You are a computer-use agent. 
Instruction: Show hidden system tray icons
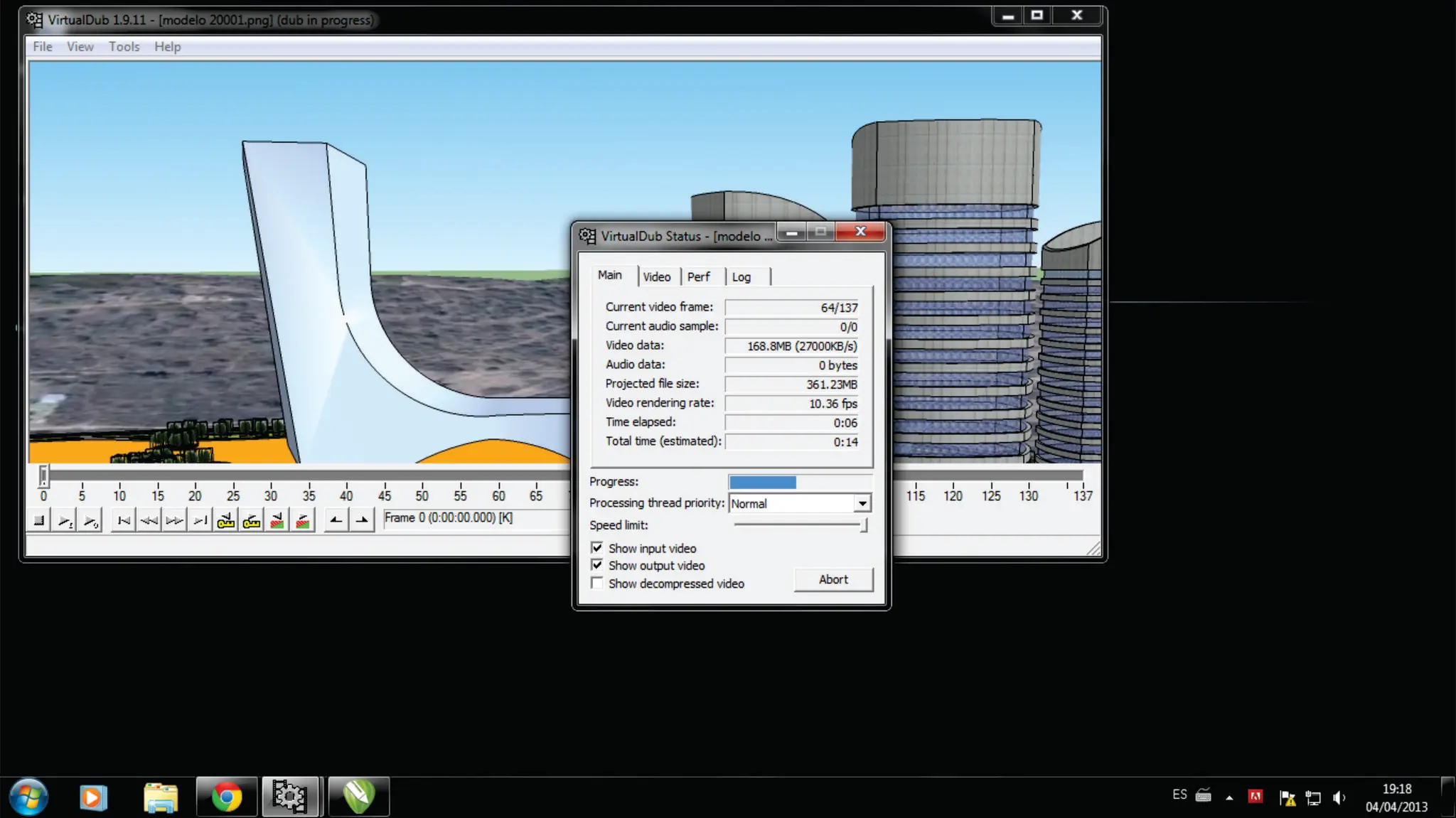point(1229,797)
